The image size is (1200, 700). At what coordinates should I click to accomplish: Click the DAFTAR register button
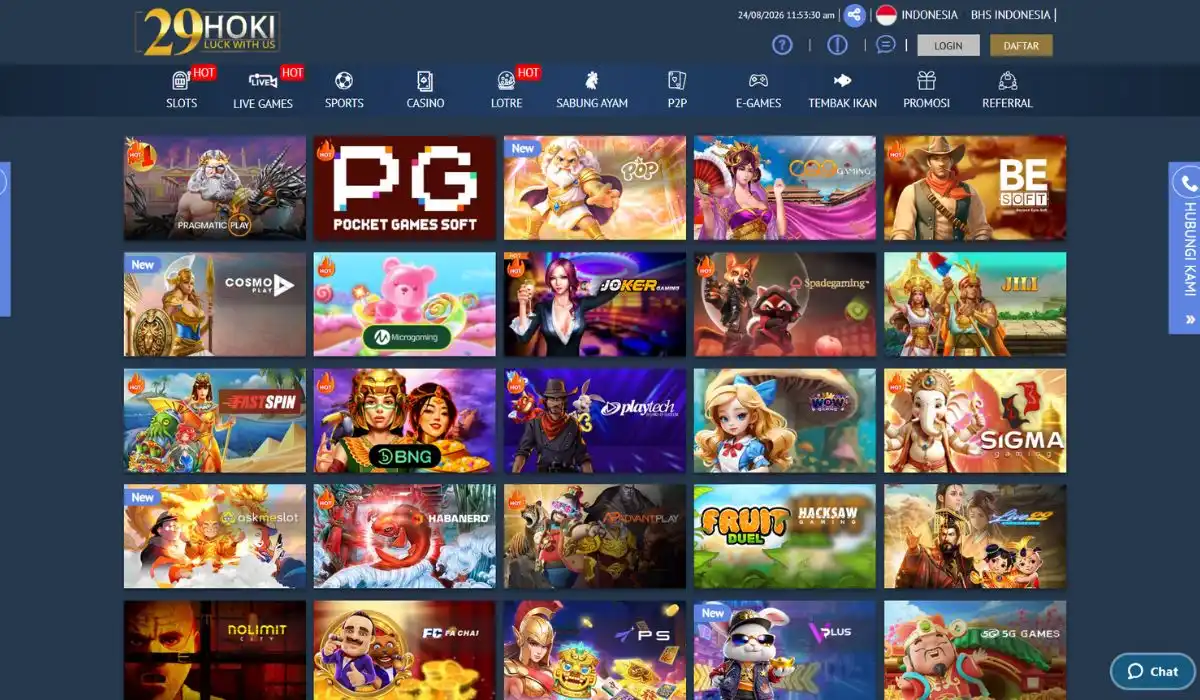coord(1021,45)
